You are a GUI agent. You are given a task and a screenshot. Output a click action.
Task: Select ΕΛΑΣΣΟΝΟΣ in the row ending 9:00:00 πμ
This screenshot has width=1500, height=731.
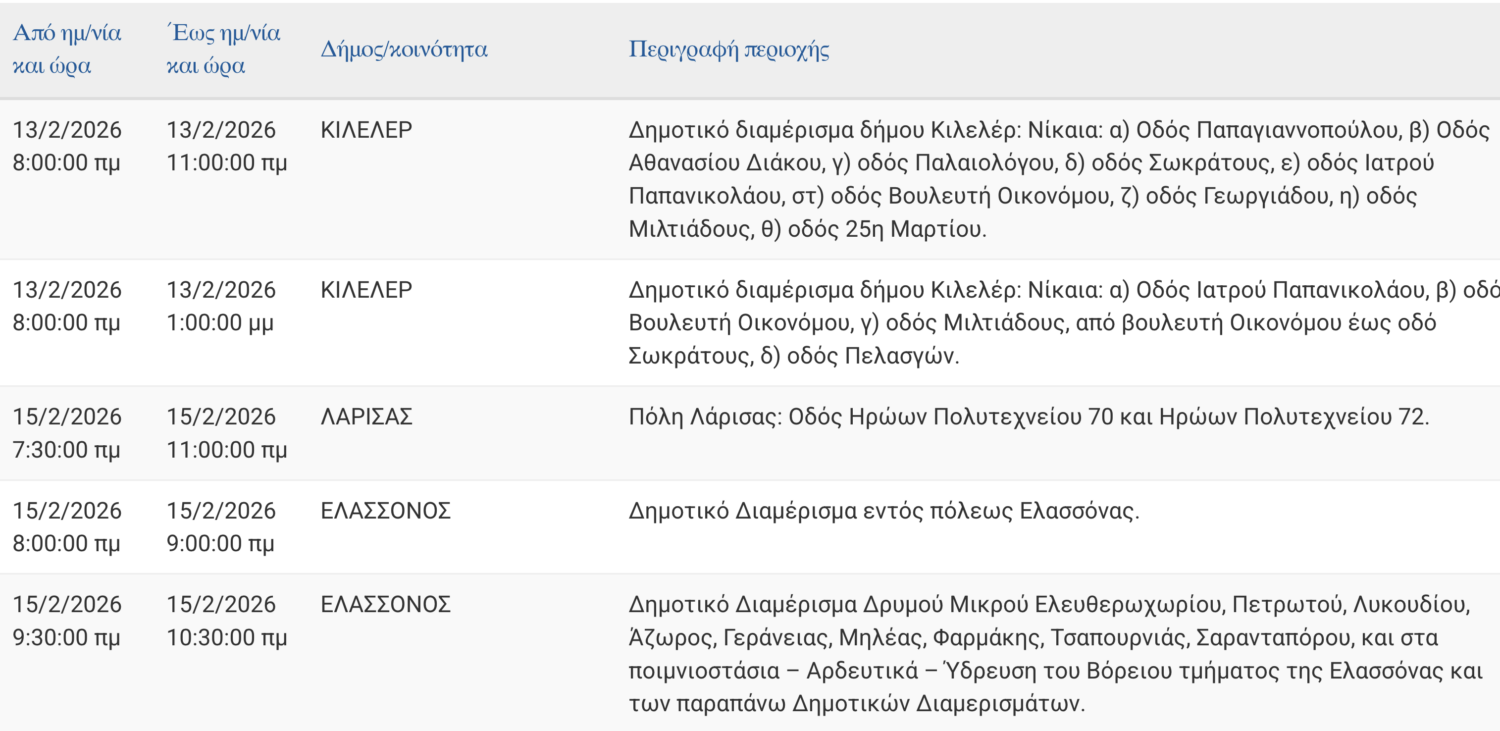[x=386, y=511]
